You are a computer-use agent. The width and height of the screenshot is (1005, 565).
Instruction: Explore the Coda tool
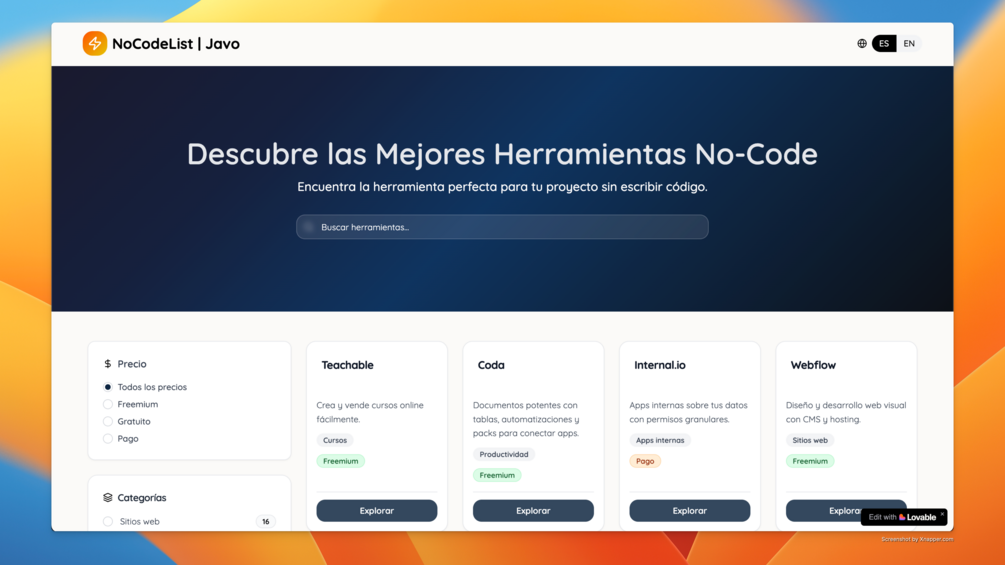click(x=533, y=511)
